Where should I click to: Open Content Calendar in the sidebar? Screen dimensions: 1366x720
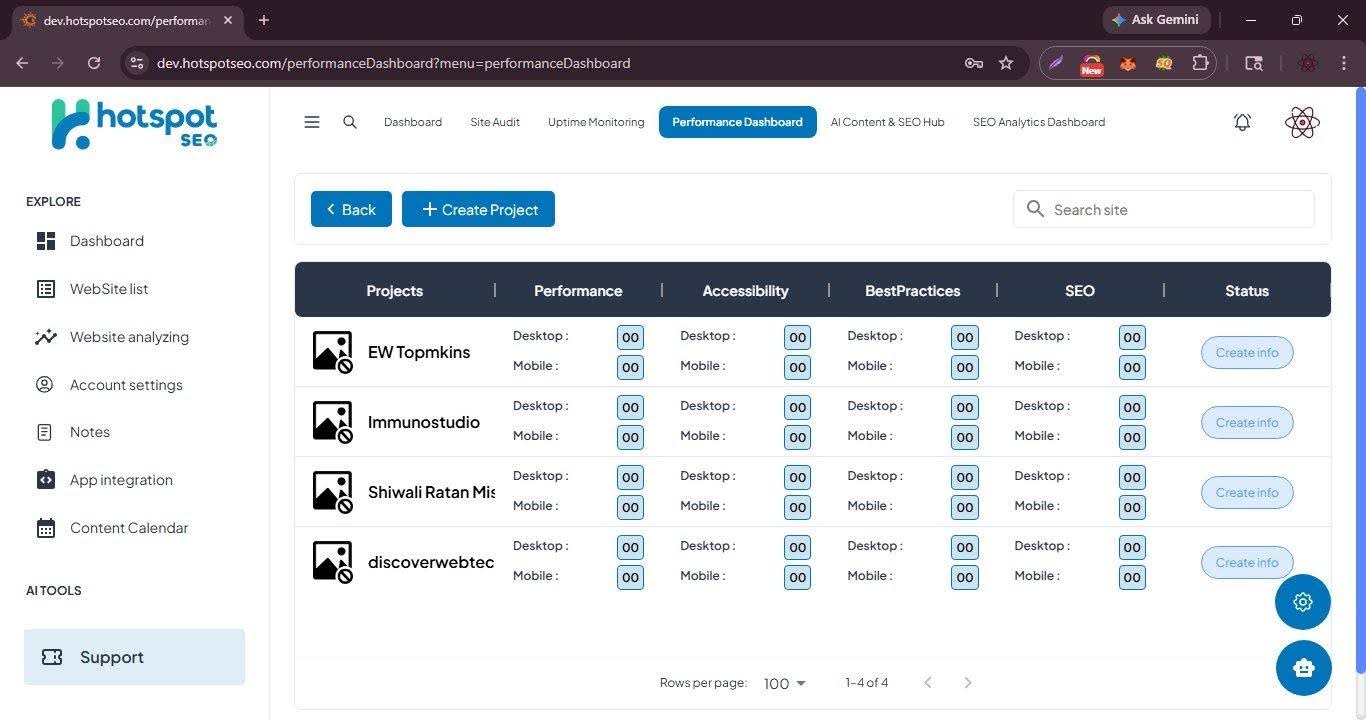click(x=129, y=528)
